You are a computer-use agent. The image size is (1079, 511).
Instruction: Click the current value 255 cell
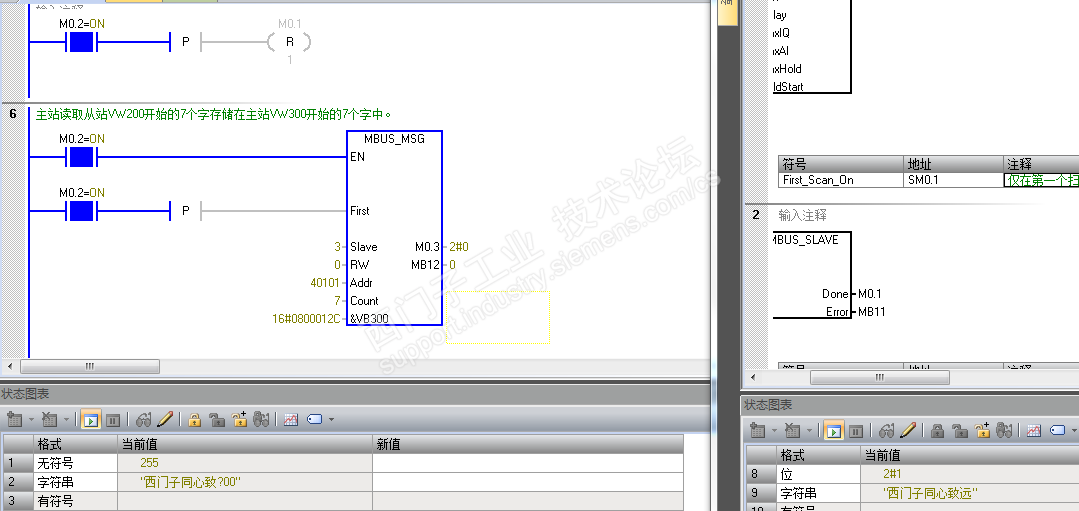pos(244,463)
